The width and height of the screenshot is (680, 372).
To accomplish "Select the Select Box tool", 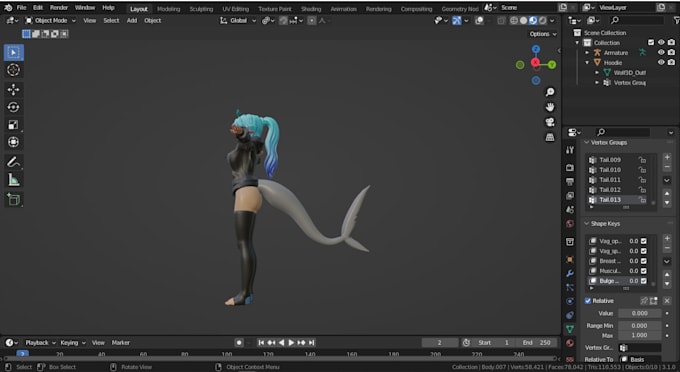I will click(x=14, y=52).
